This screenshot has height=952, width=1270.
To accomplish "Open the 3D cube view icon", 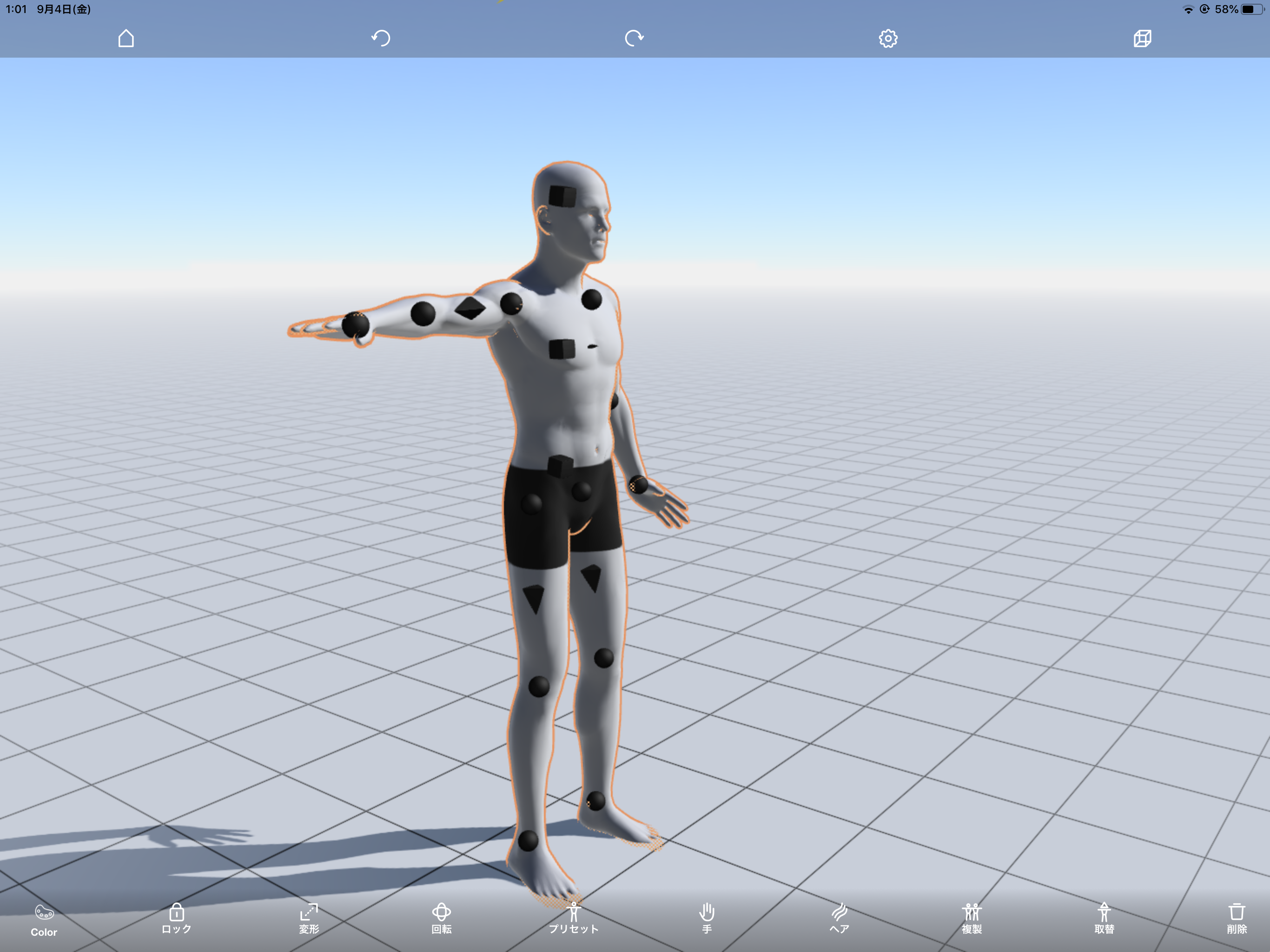I will (x=1143, y=39).
